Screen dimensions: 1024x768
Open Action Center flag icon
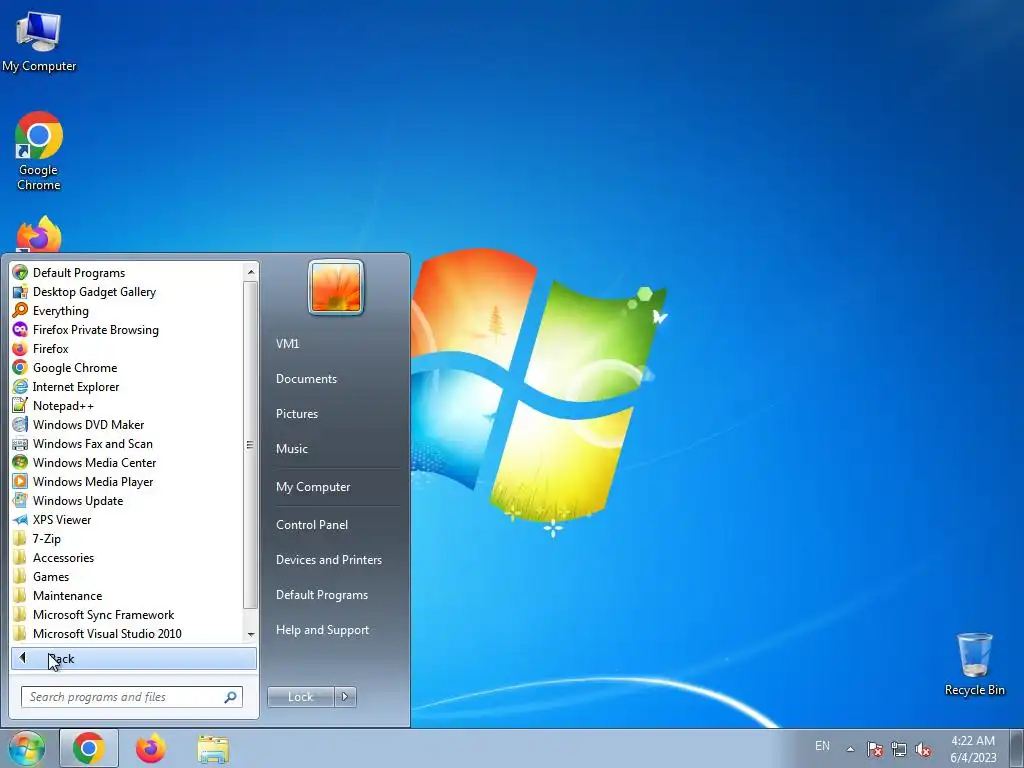[874, 749]
